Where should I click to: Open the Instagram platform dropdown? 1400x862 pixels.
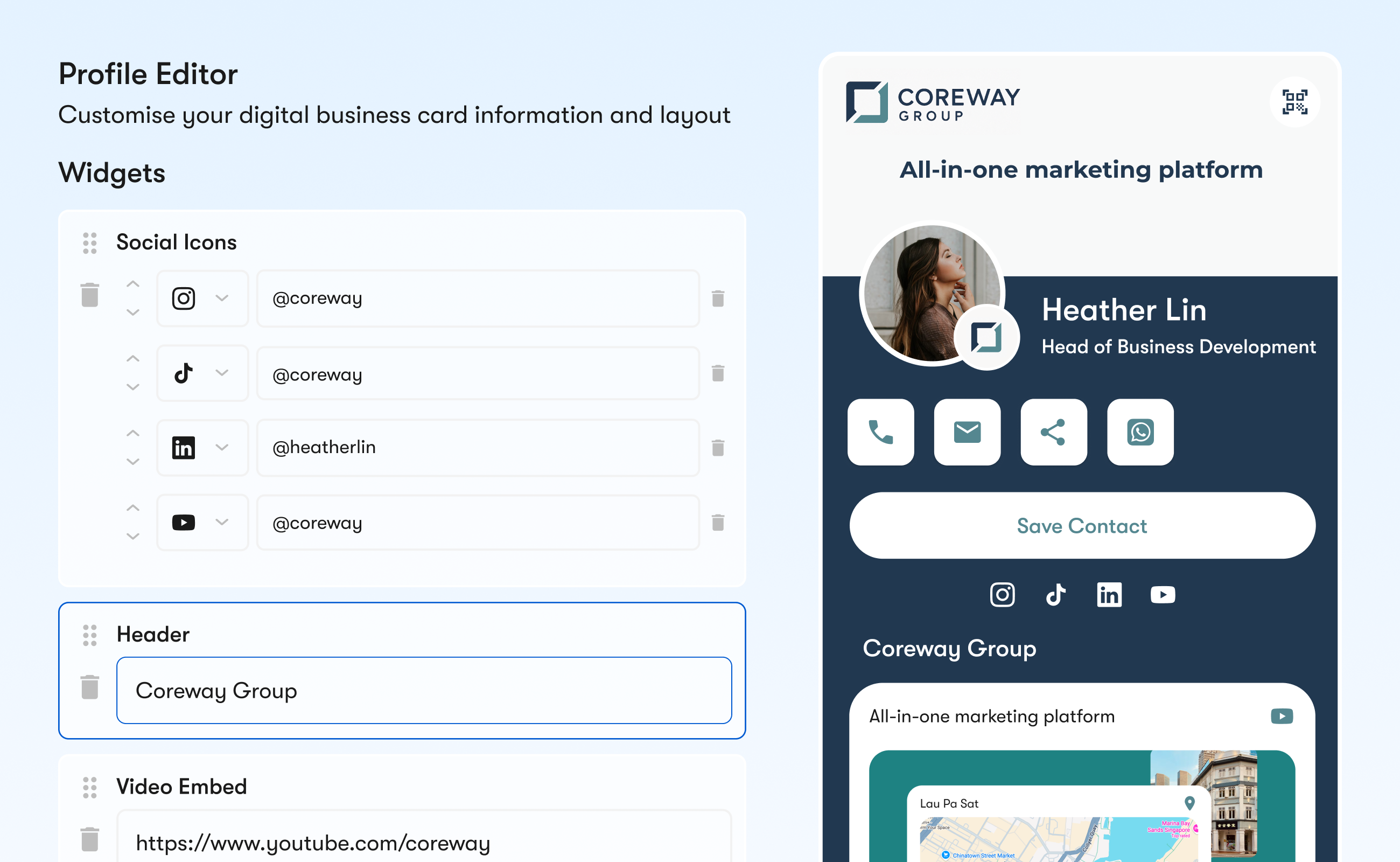[x=202, y=298]
